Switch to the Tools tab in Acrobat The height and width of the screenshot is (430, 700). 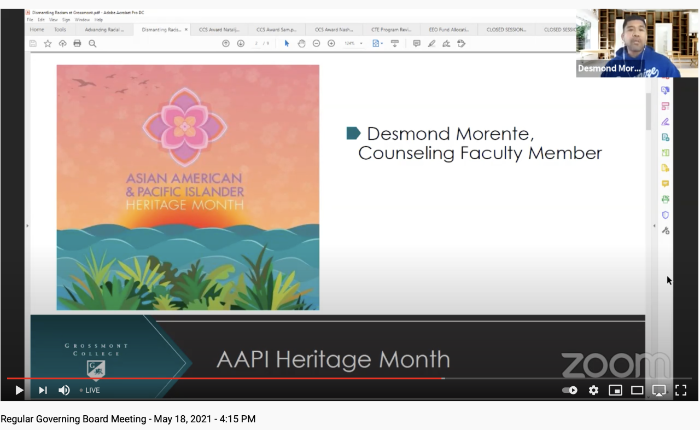pos(60,30)
